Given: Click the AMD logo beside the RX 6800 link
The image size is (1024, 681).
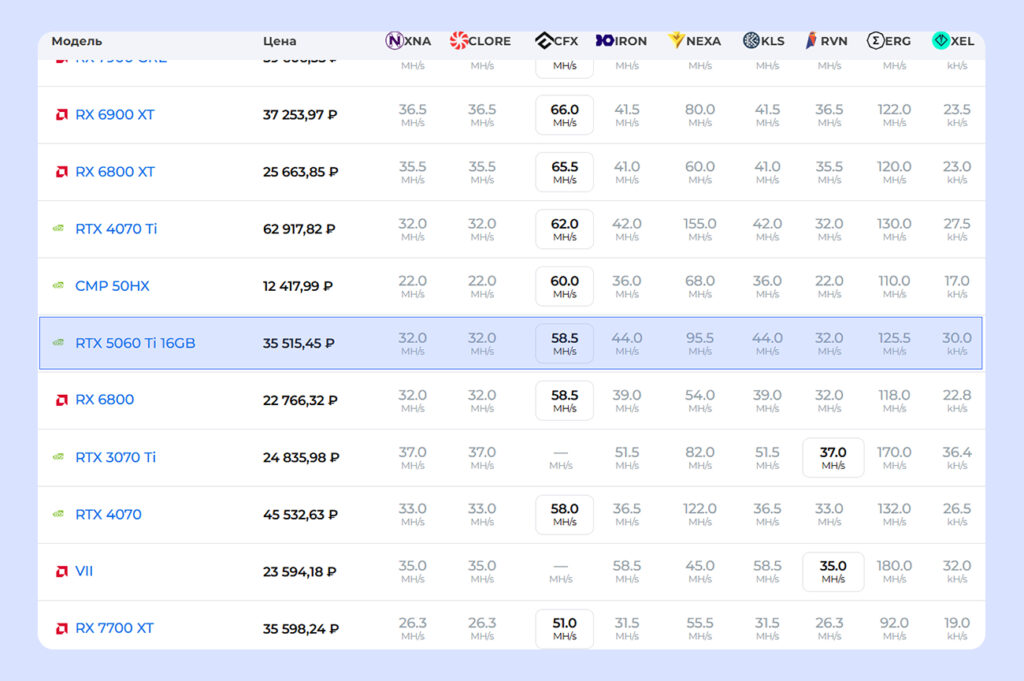Looking at the screenshot, I should [61, 400].
